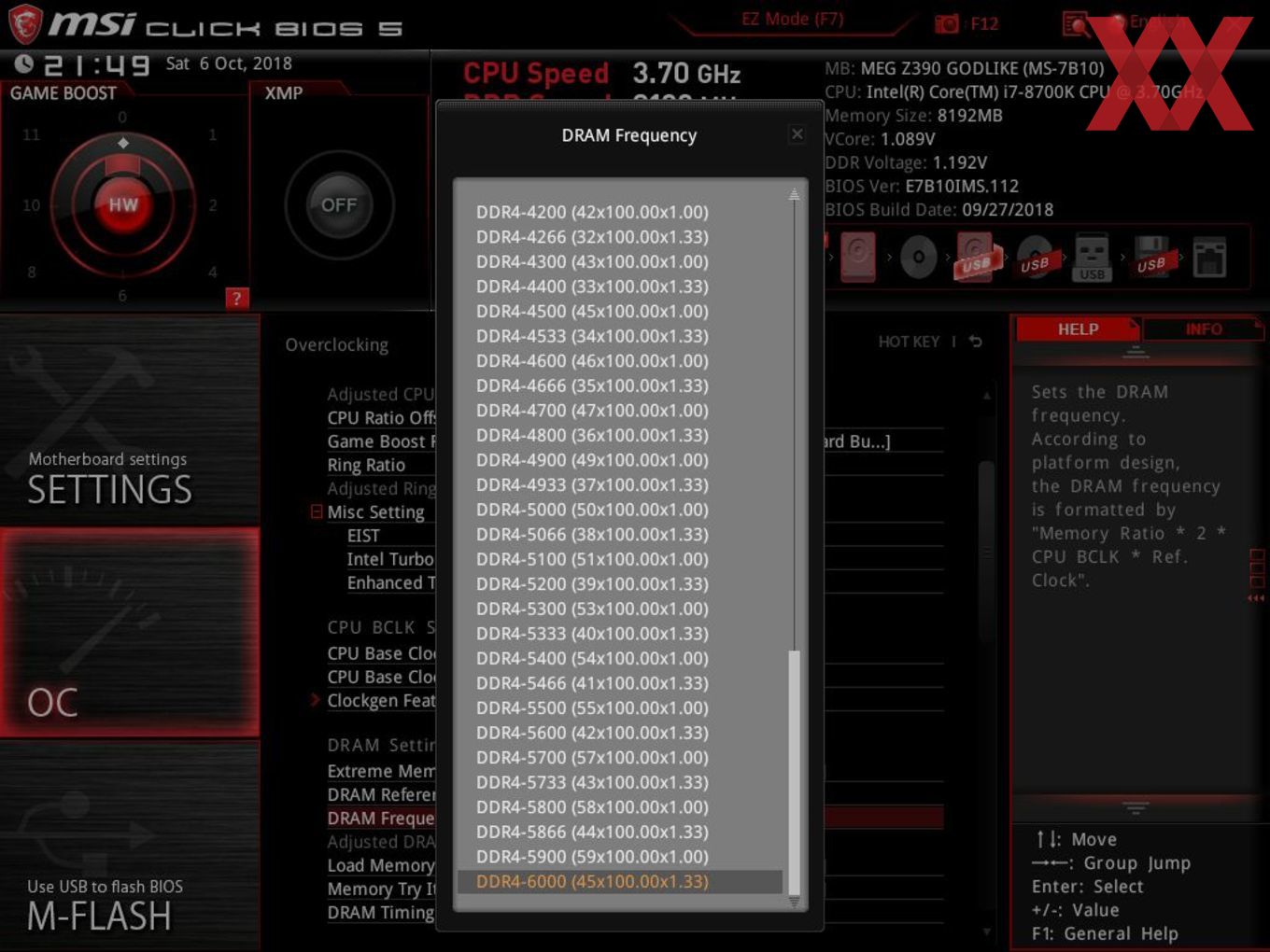Select DDR4-5800 (58x100.00x1.00)
This screenshot has width=1270, height=952.
(619, 806)
